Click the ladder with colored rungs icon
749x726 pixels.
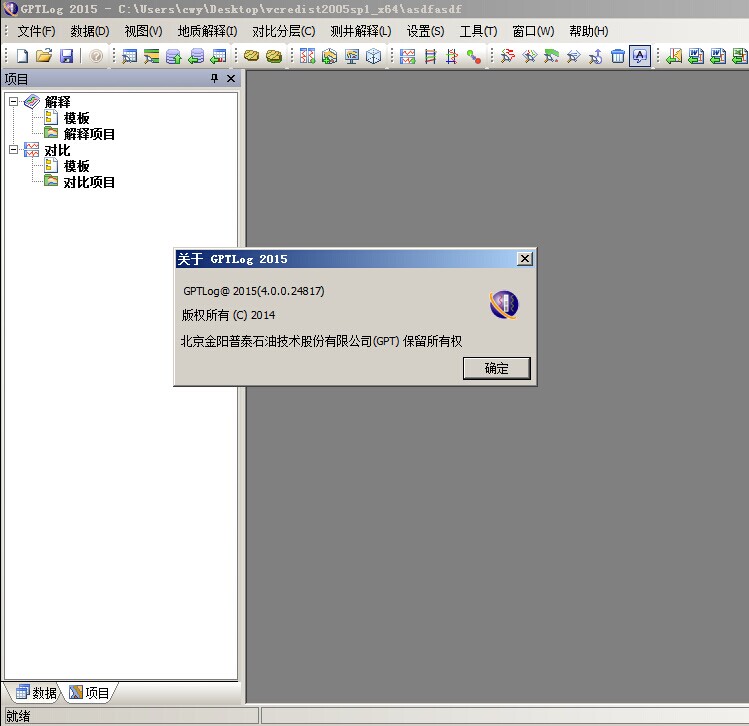tap(430, 56)
